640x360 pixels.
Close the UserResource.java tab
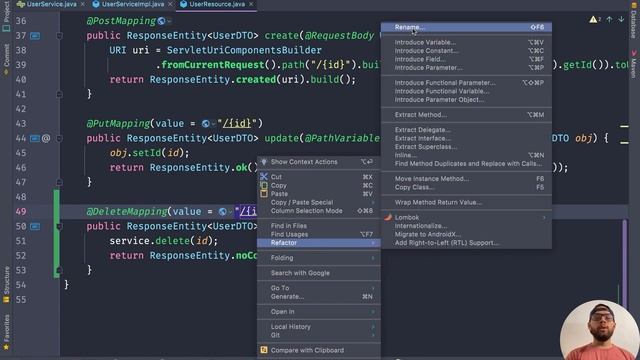coord(251,4)
